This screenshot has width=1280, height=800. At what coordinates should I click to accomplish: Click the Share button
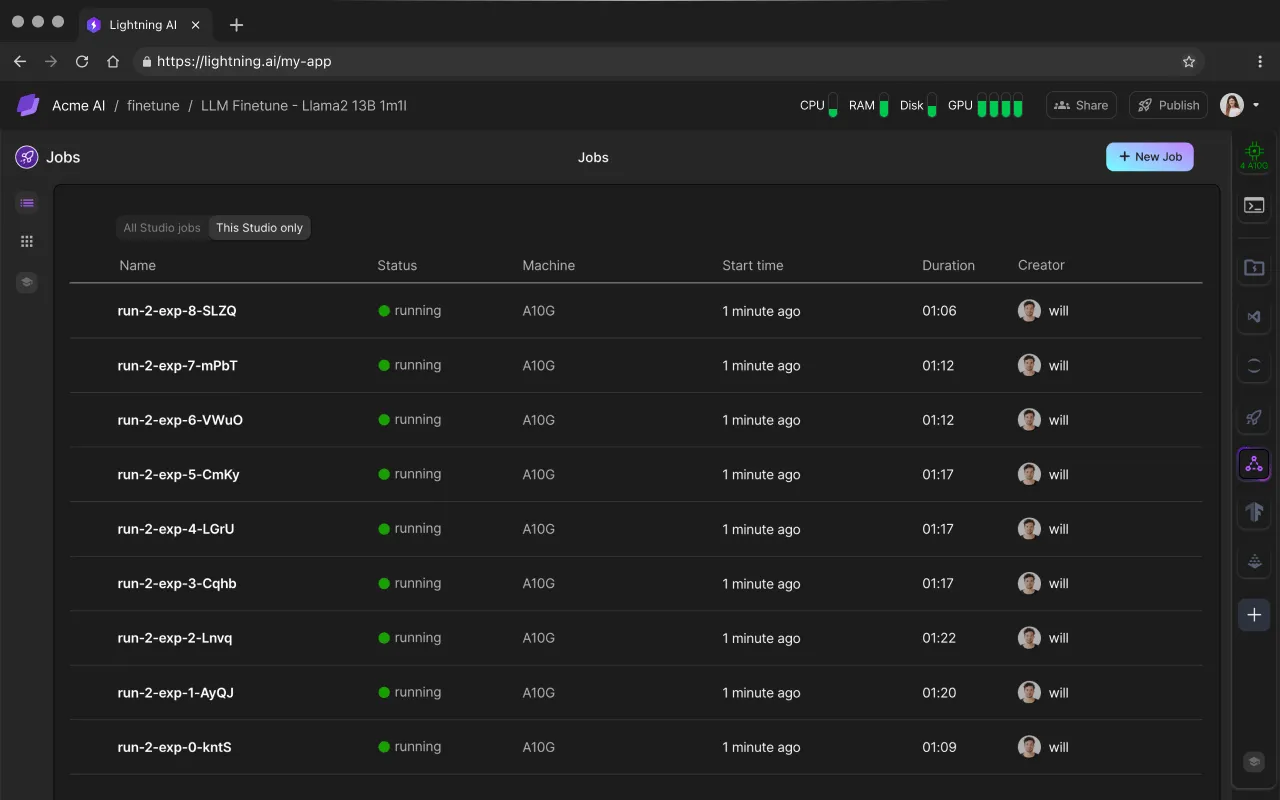pyautogui.click(x=1081, y=105)
